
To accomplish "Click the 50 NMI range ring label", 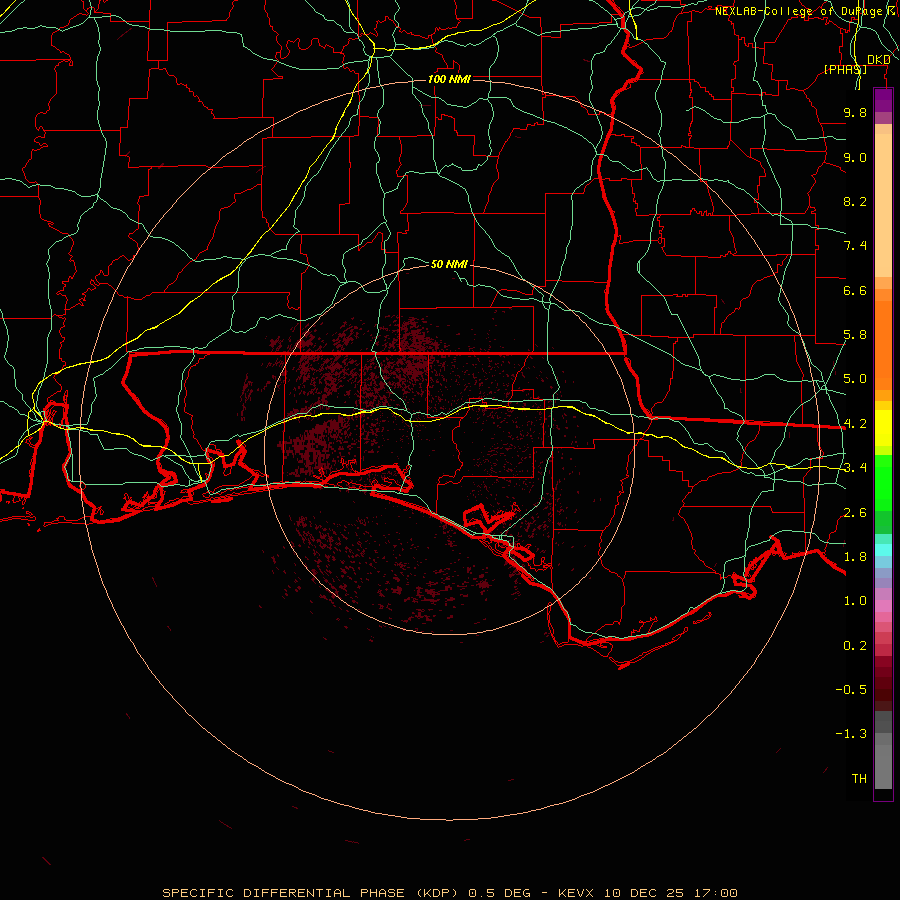I will pos(449,264).
